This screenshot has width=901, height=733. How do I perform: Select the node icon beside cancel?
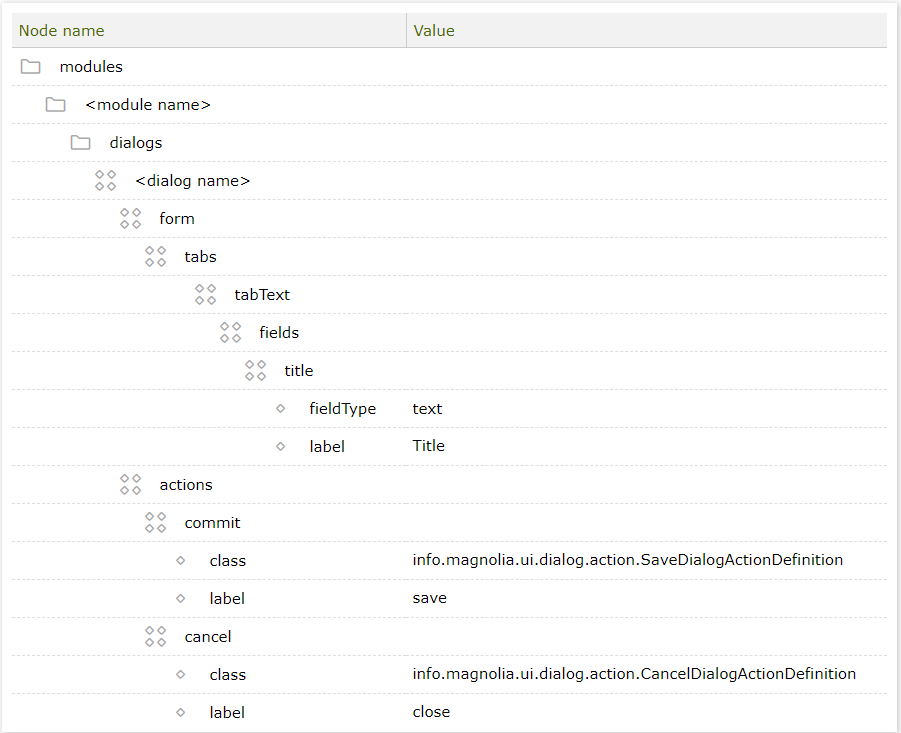(155, 636)
